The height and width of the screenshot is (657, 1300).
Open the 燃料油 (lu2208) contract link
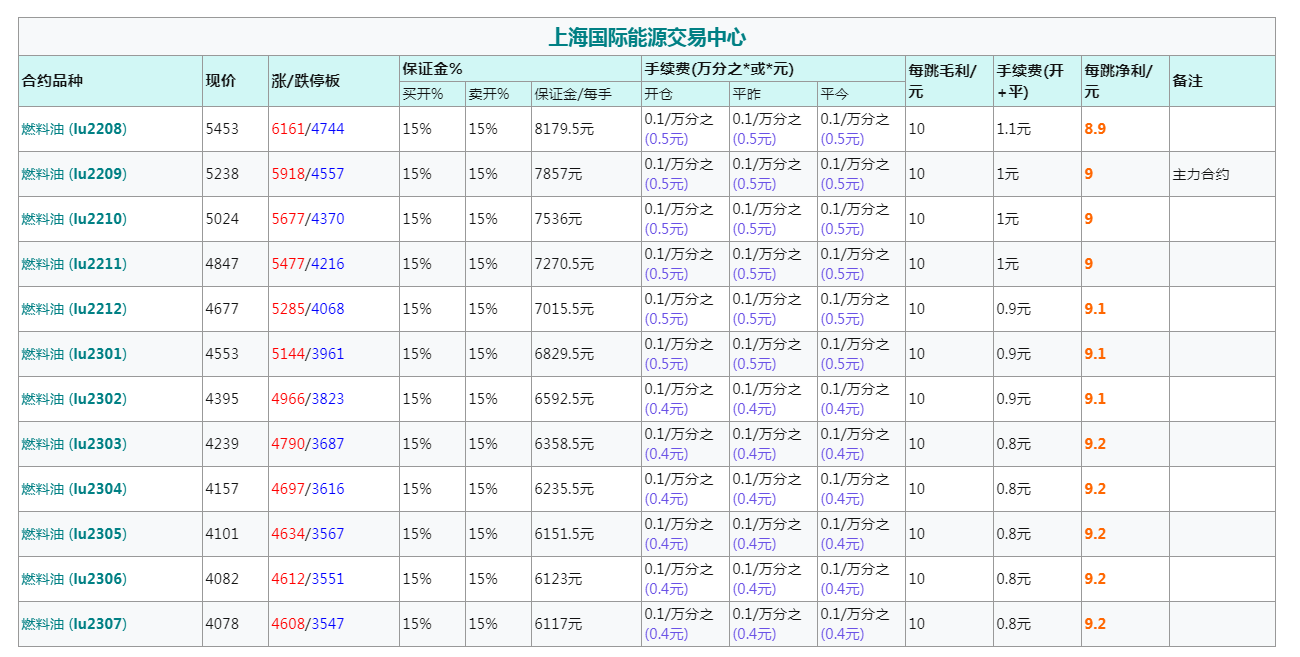click(74, 129)
